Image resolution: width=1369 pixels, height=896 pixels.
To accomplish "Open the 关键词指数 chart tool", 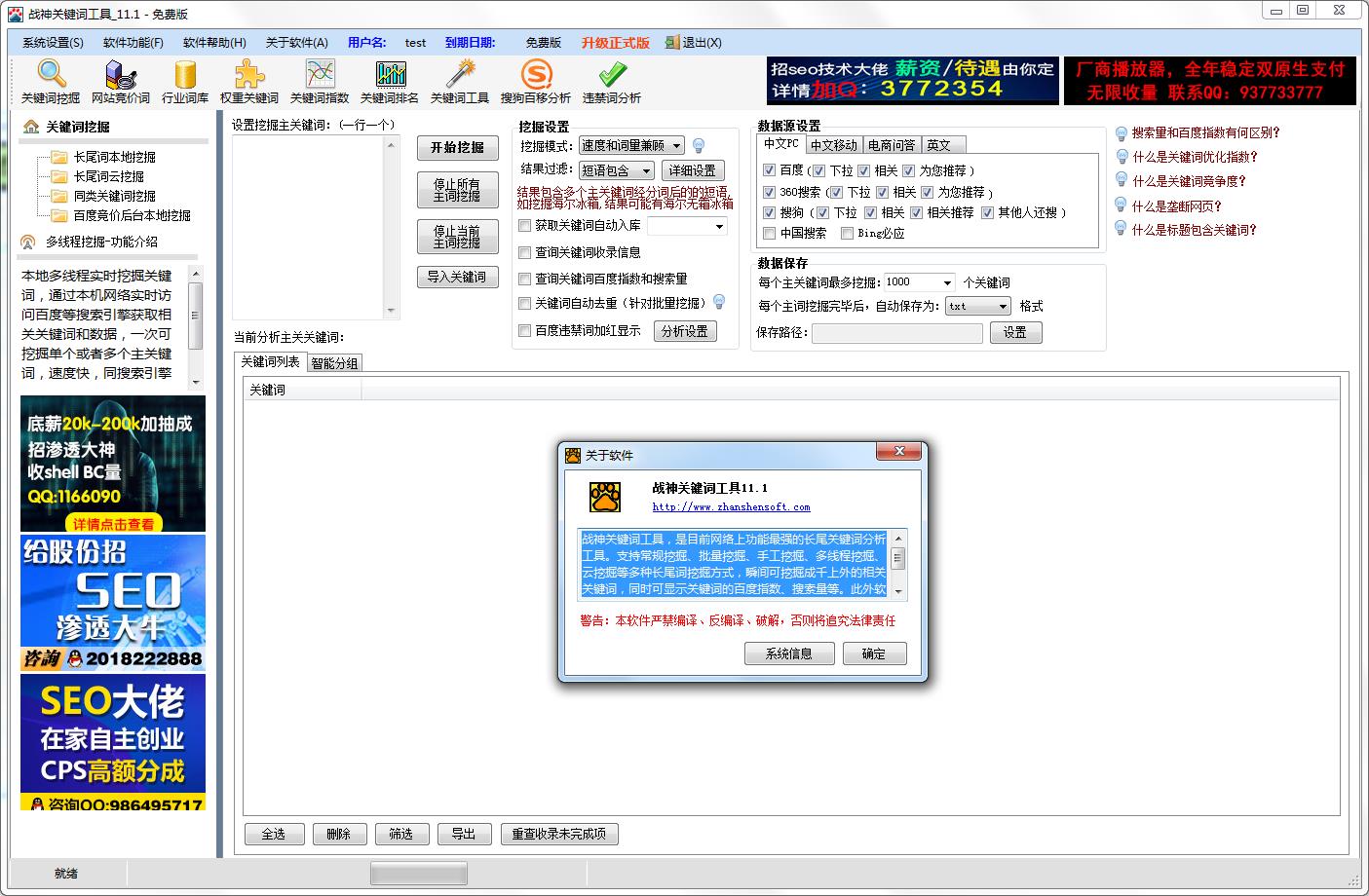I will [x=320, y=82].
